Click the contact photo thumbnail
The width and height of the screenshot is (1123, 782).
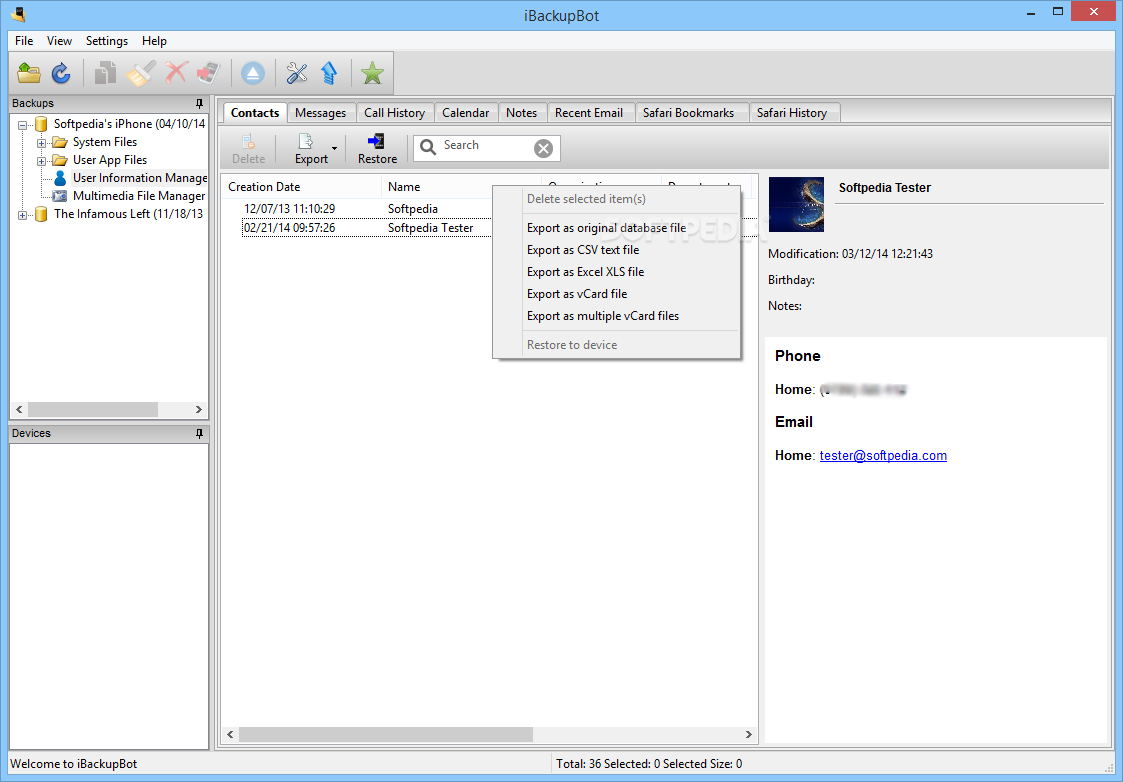pyautogui.click(x=796, y=204)
